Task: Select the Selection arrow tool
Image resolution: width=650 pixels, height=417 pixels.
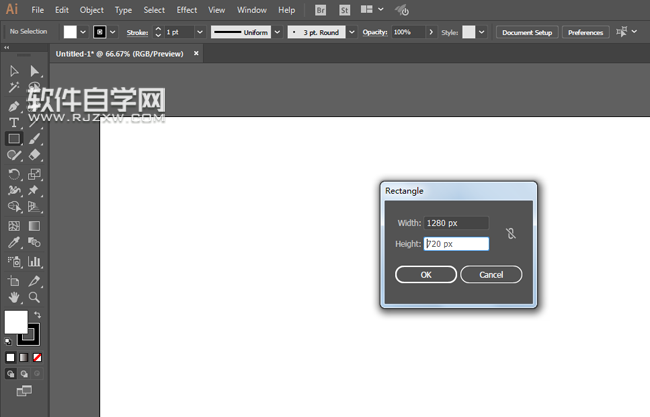Action: tap(14, 71)
